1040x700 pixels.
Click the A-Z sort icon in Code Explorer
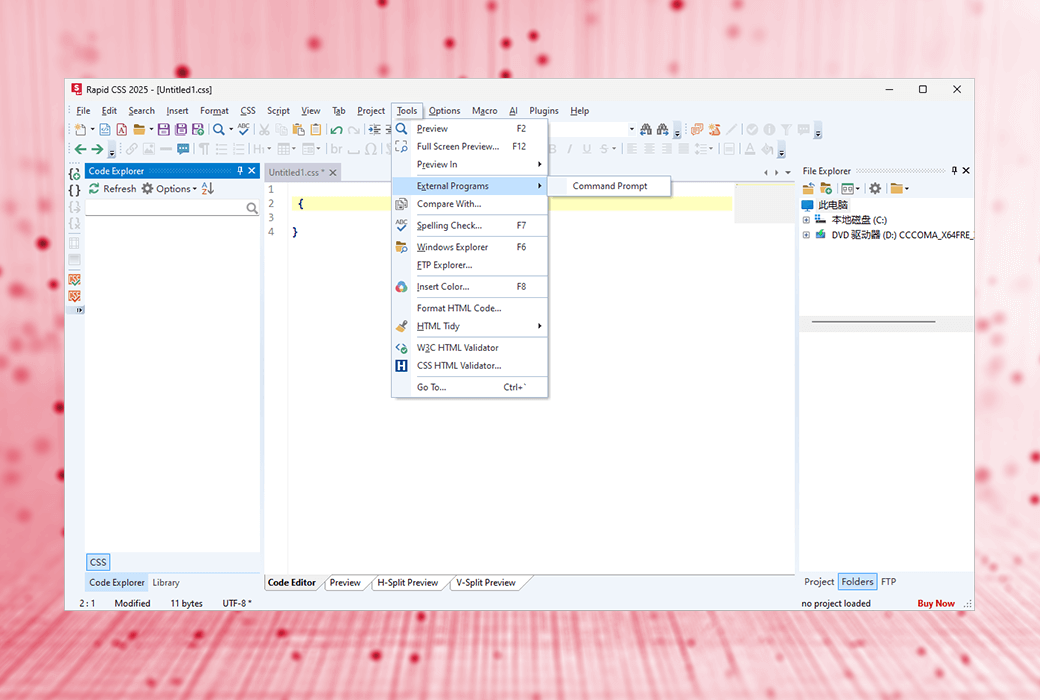tap(208, 188)
